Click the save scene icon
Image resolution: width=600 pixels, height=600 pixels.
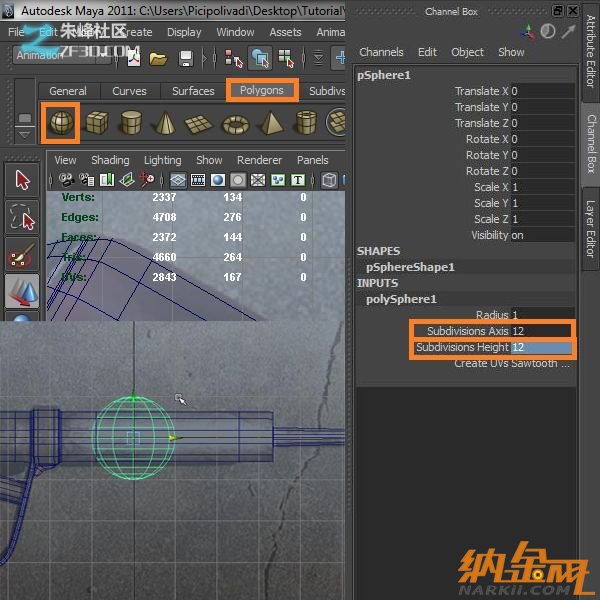184,58
